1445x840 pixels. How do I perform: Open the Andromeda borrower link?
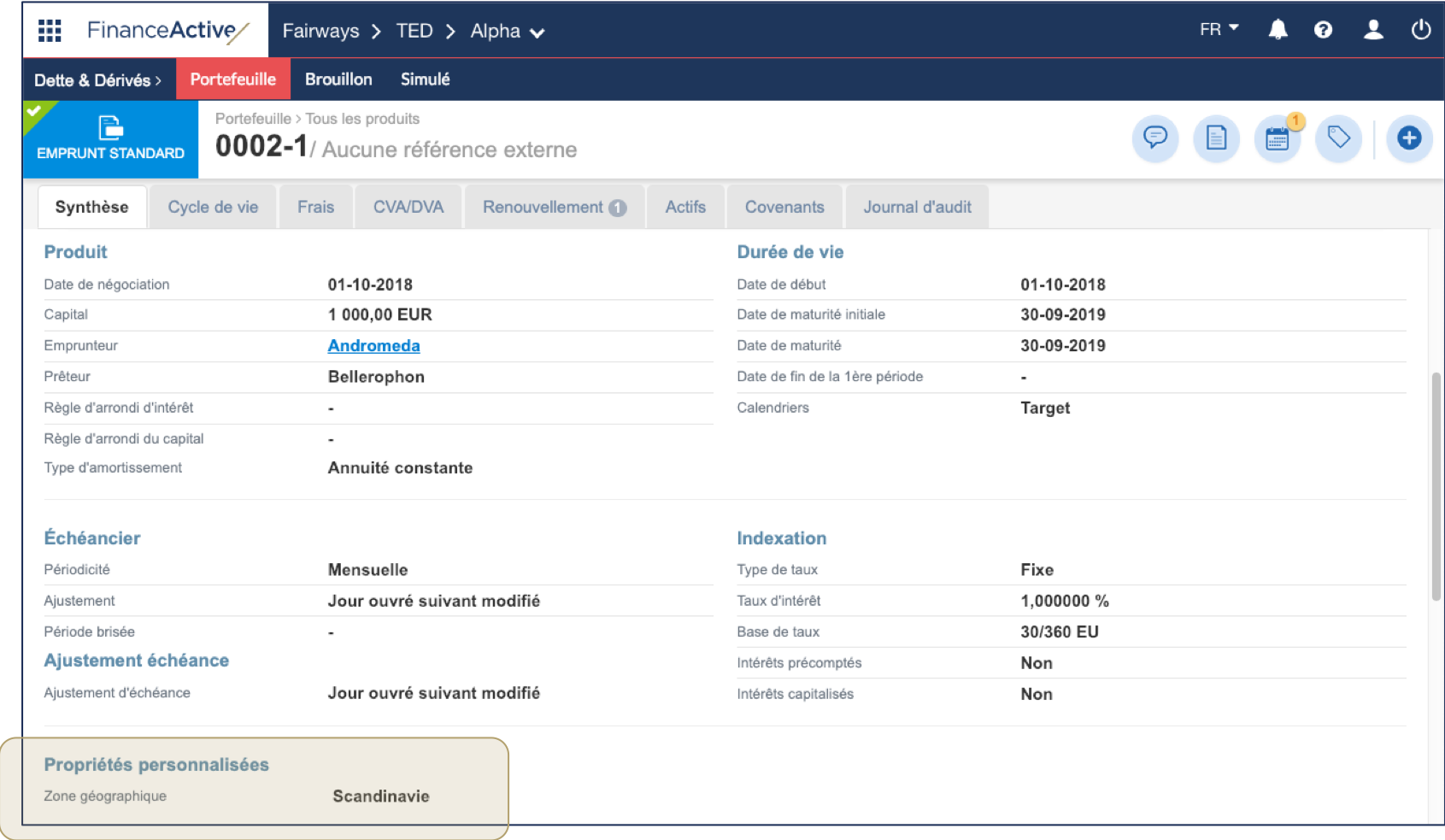coord(373,345)
